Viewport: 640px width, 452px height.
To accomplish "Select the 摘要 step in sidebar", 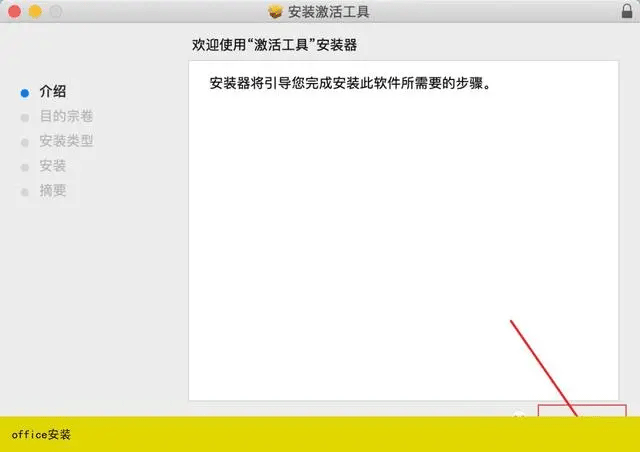I will pyautogui.click(x=53, y=192).
